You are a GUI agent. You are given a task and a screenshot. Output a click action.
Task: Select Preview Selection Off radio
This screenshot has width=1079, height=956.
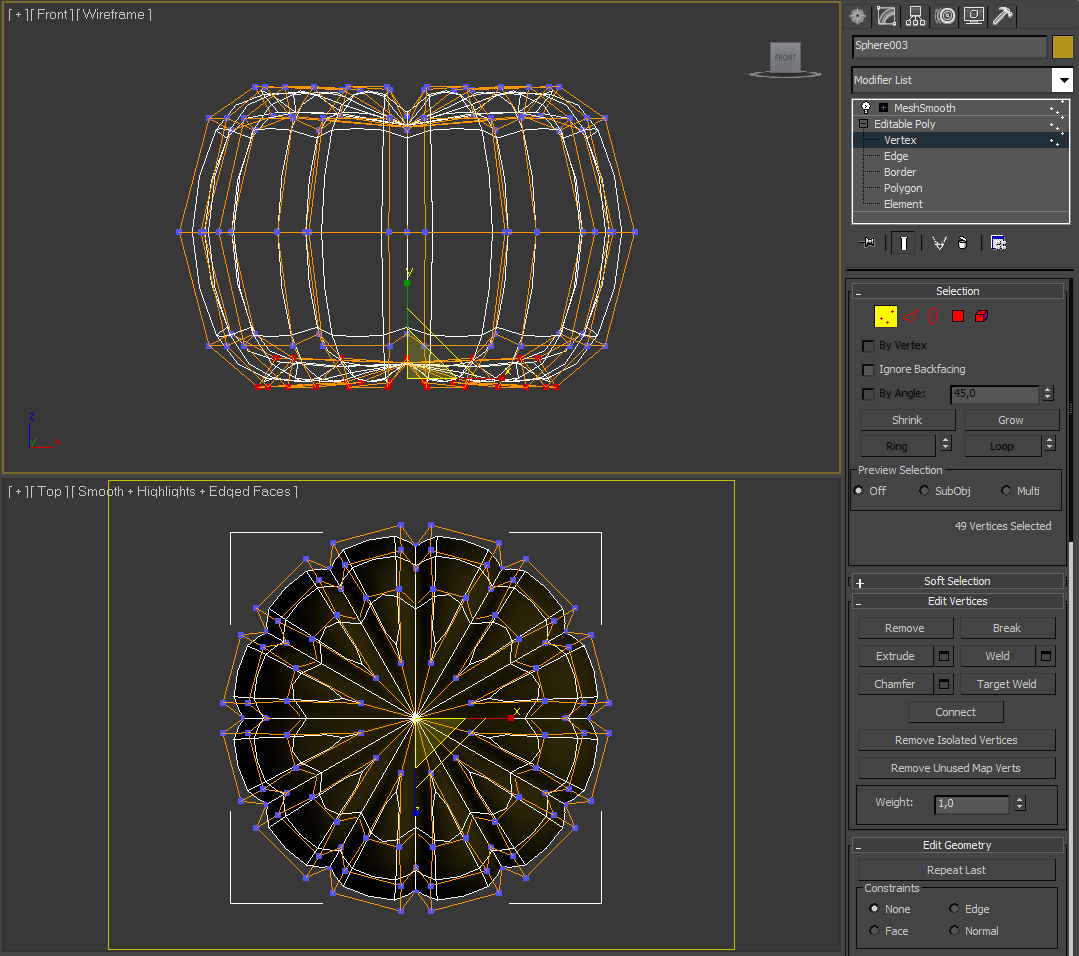(x=858, y=491)
